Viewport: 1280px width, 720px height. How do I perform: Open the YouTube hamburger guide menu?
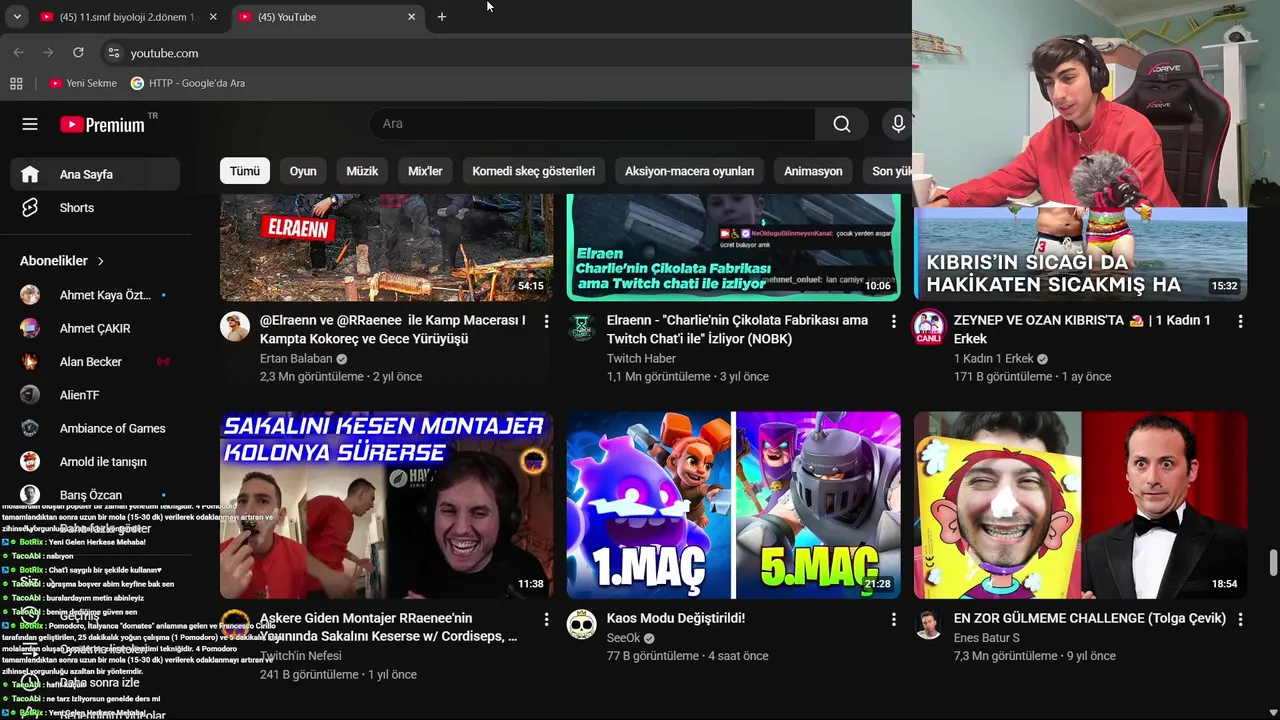[30, 124]
